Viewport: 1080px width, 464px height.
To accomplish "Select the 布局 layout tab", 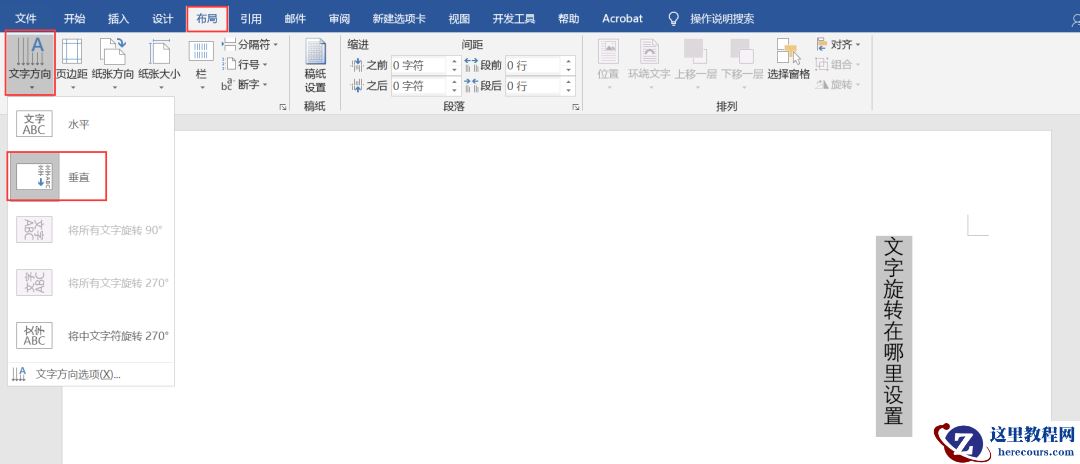I will click(x=207, y=19).
